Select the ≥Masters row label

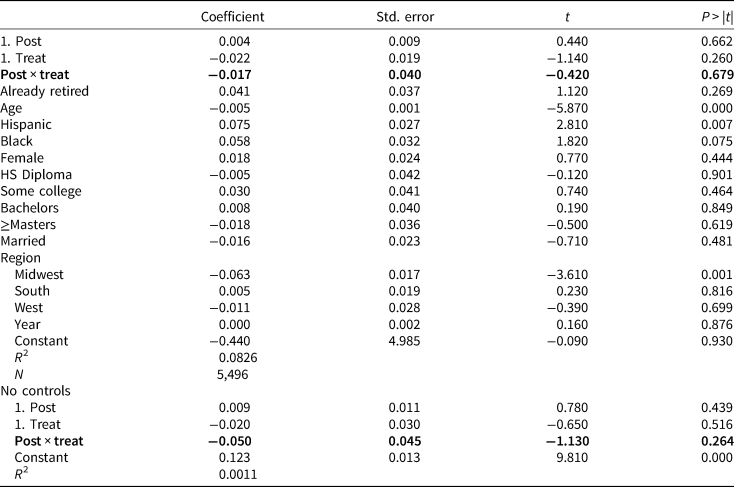tap(28, 225)
